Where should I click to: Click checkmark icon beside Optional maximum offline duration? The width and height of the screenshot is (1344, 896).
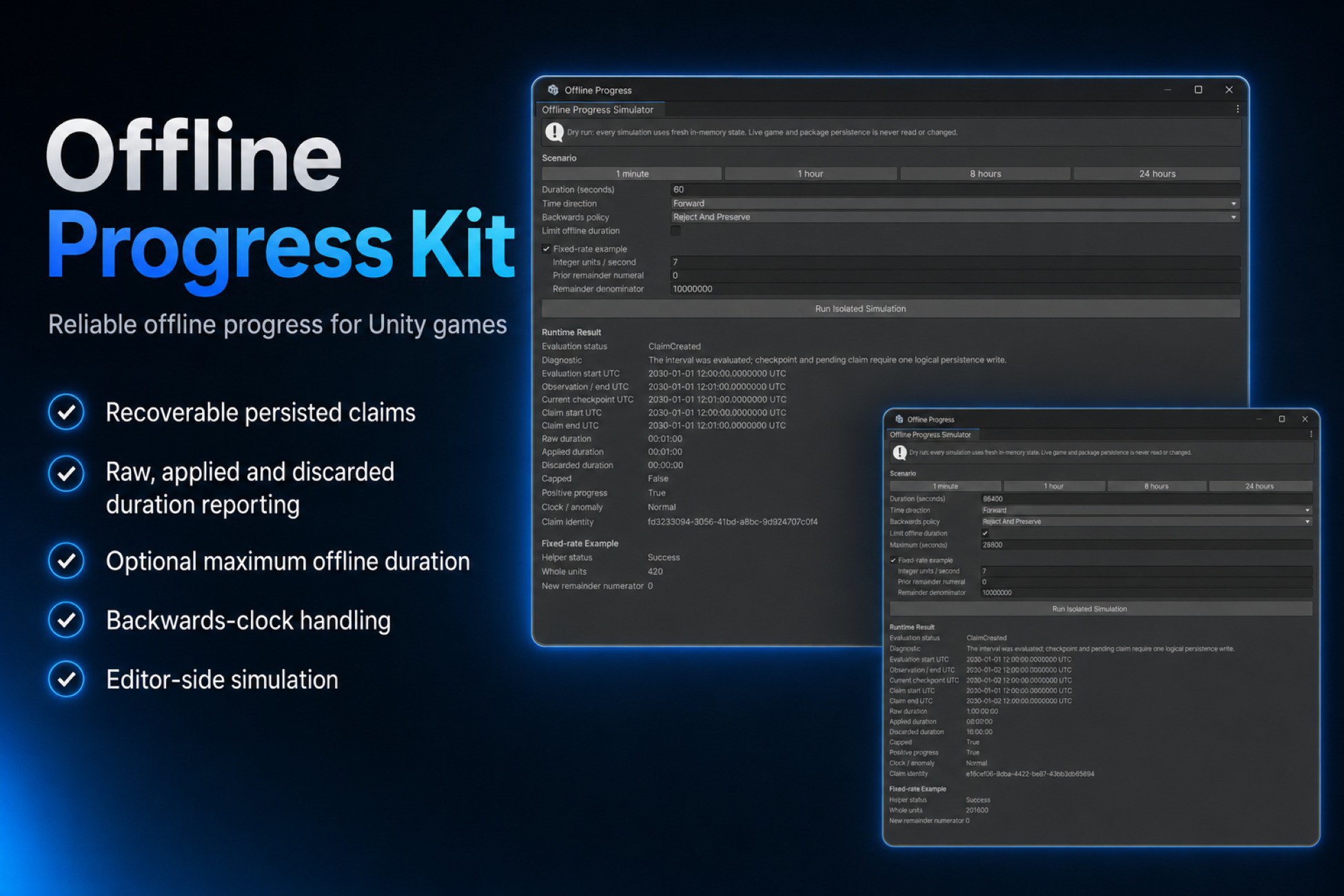point(66,561)
